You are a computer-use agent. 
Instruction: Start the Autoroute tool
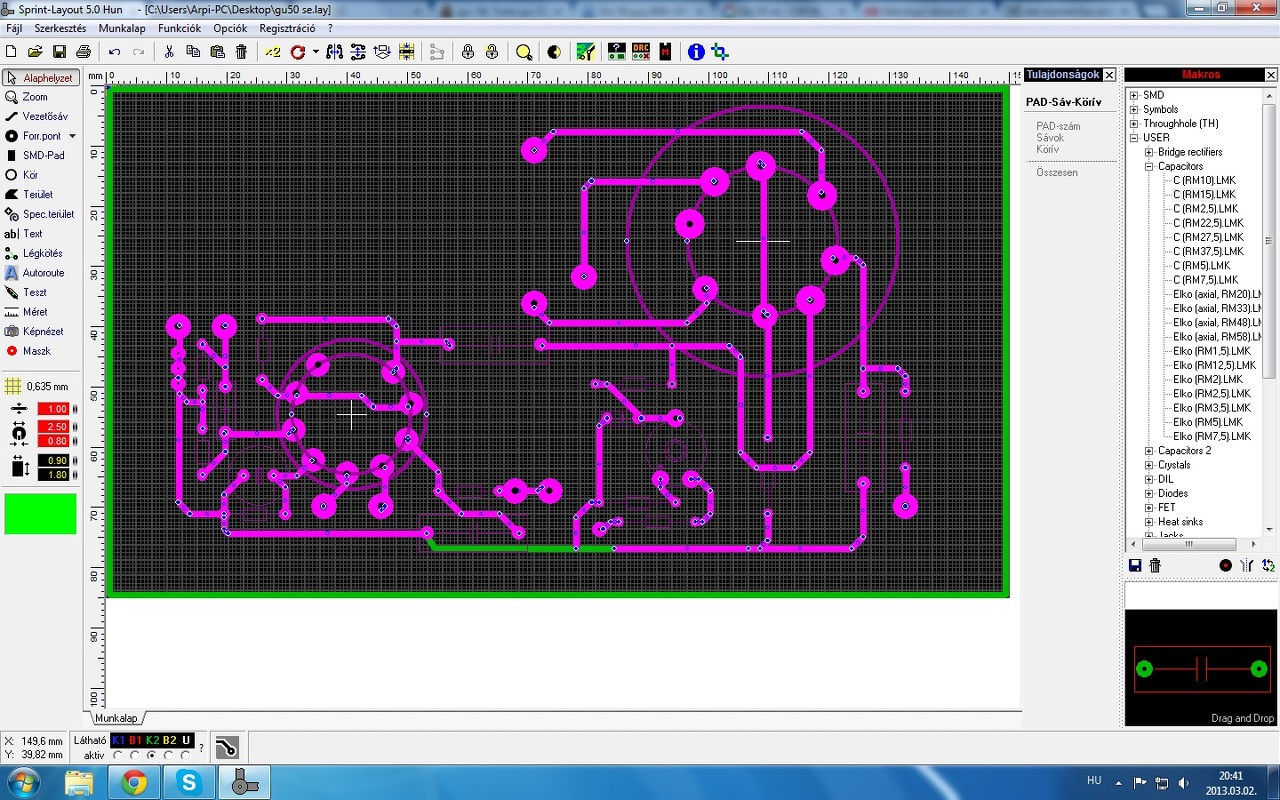[x=35, y=272]
